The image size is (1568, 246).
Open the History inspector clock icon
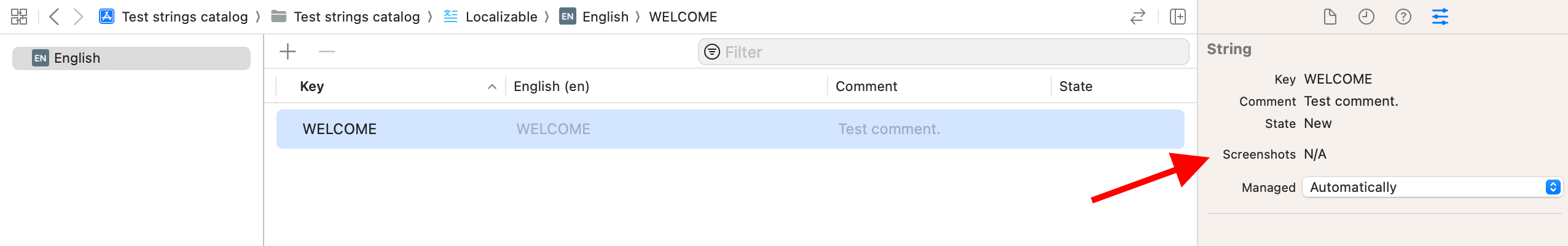coord(1366,17)
